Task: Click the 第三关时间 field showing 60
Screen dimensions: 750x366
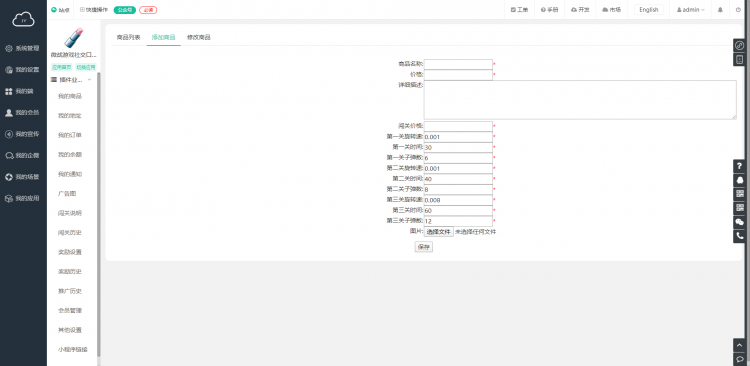Action: (458, 211)
